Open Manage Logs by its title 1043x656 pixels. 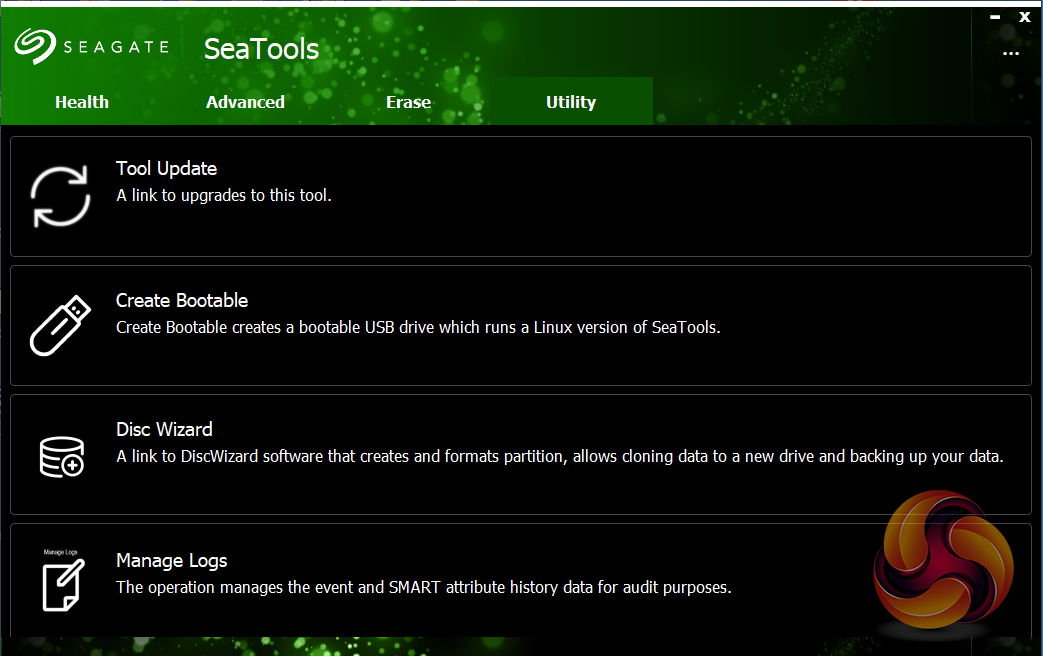click(x=172, y=561)
